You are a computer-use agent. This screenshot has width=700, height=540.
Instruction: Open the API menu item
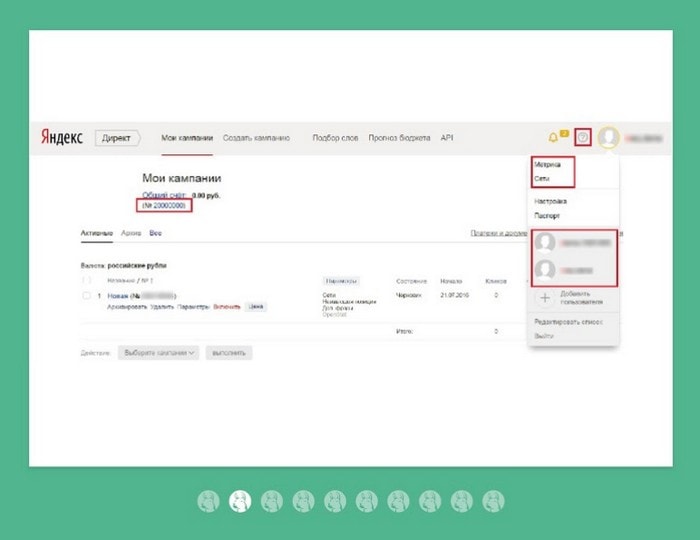click(x=447, y=138)
